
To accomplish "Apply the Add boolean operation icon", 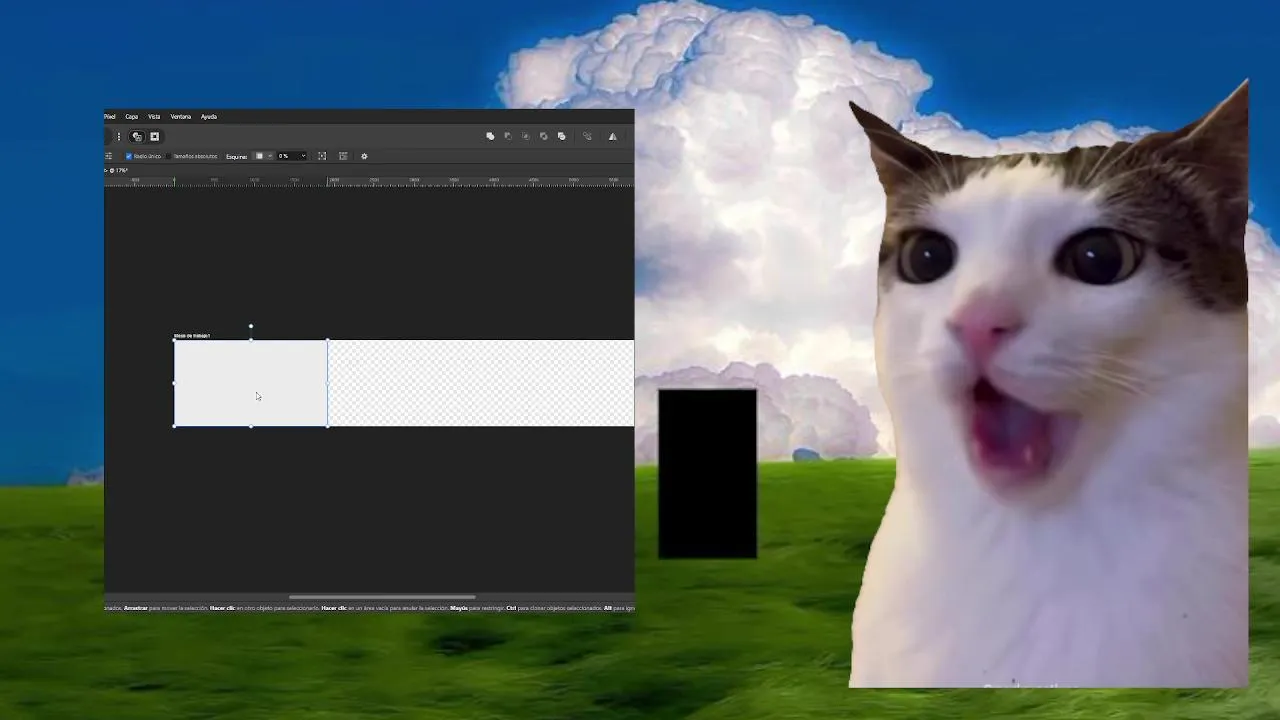I will click(x=490, y=136).
